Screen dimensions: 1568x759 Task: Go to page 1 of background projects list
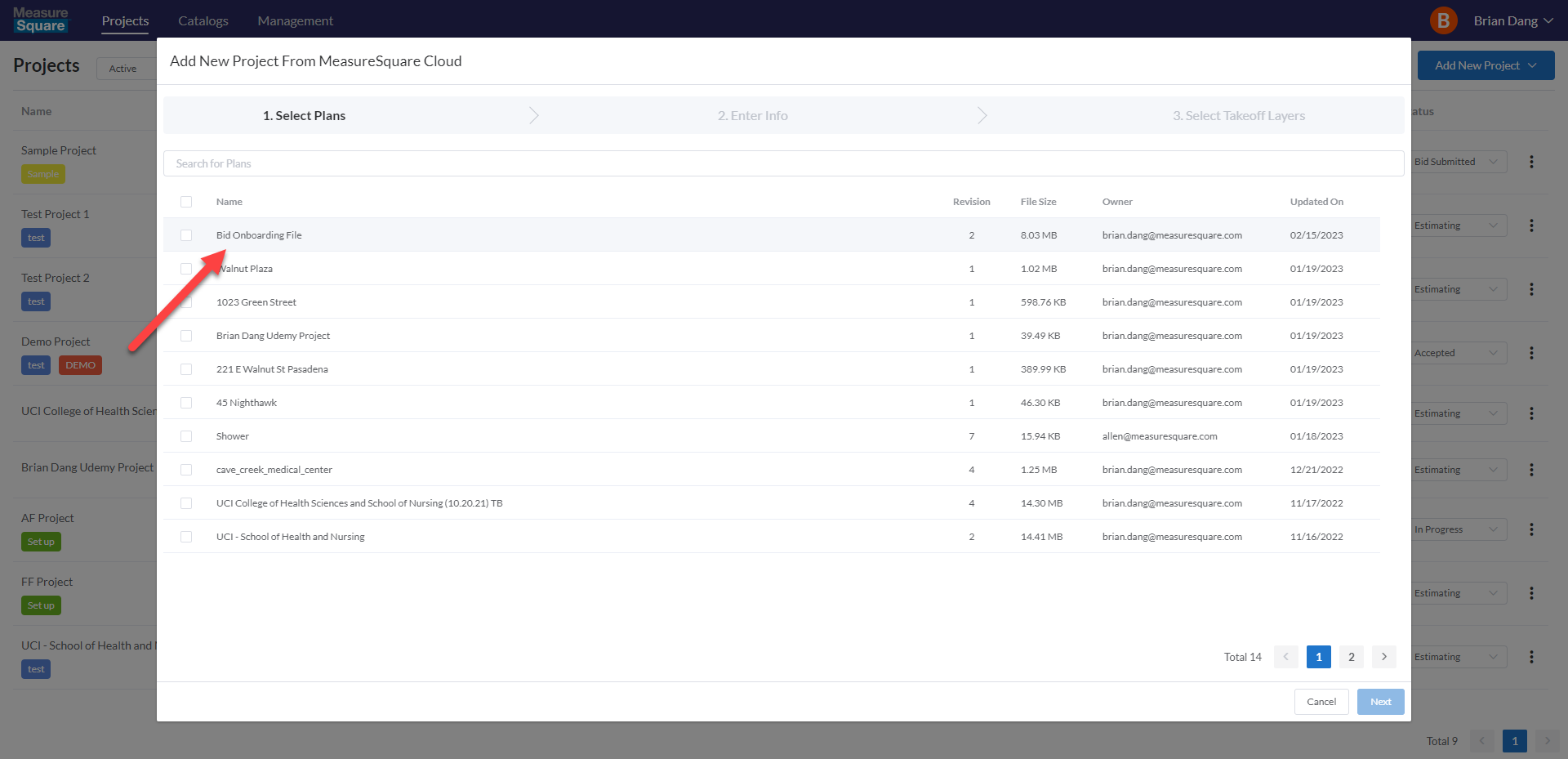tap(1515, 741)
